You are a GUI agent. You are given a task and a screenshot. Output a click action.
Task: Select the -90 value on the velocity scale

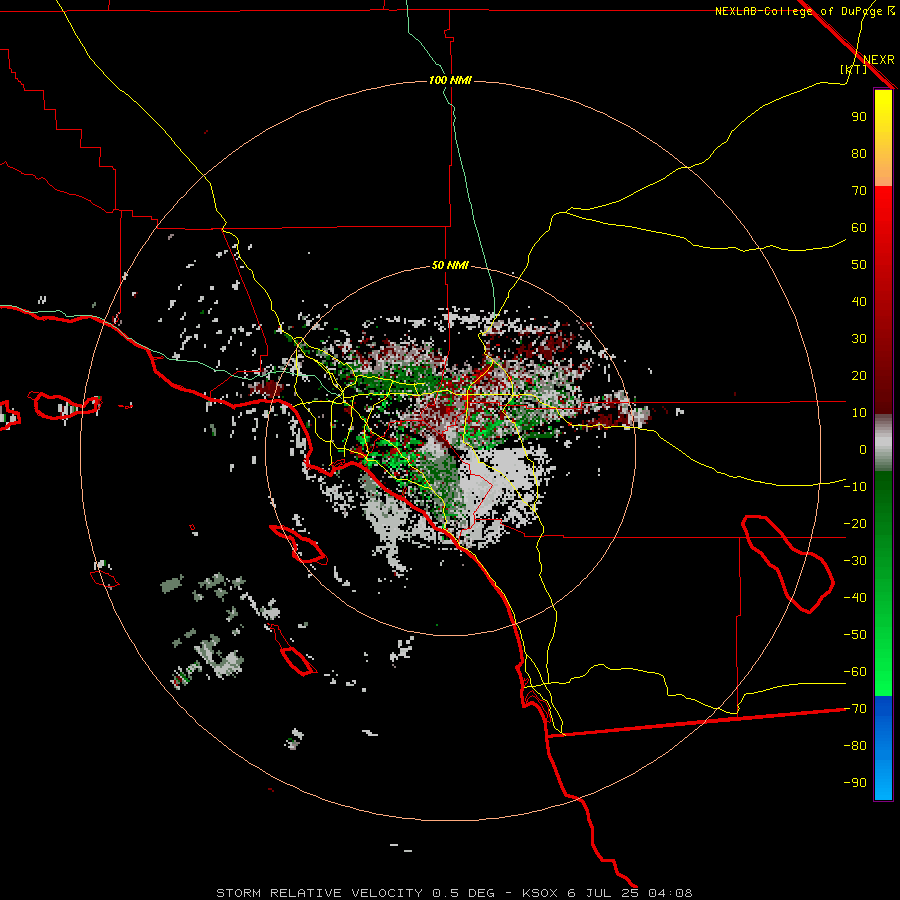pyautogui.click(x=855, y=783)
